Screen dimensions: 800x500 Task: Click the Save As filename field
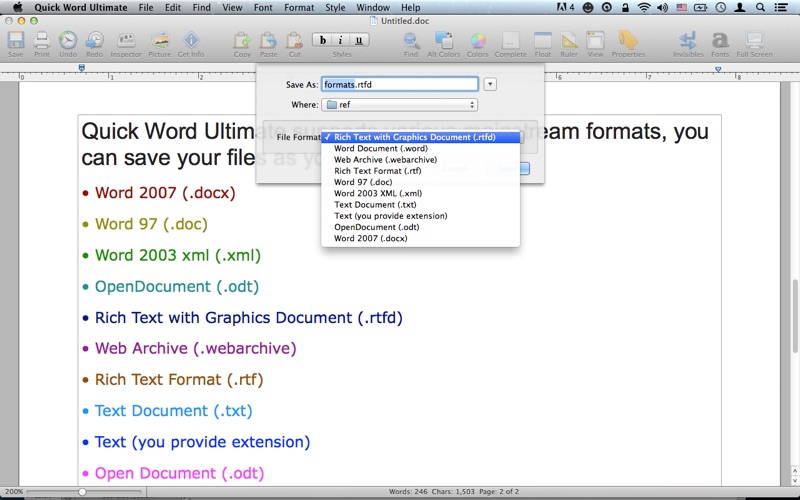coord(399,84)
